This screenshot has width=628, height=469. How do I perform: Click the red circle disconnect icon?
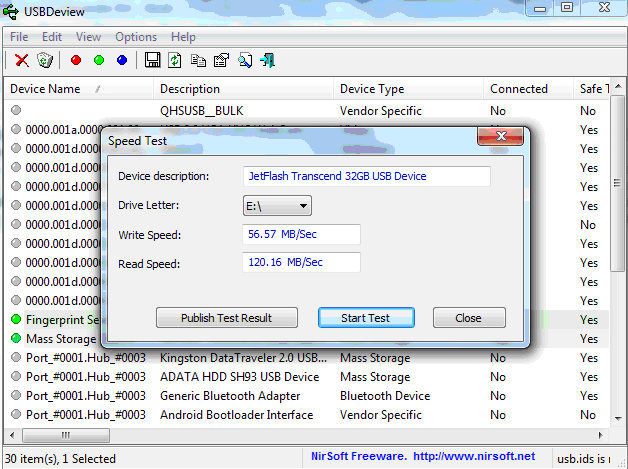click(76, 60)
